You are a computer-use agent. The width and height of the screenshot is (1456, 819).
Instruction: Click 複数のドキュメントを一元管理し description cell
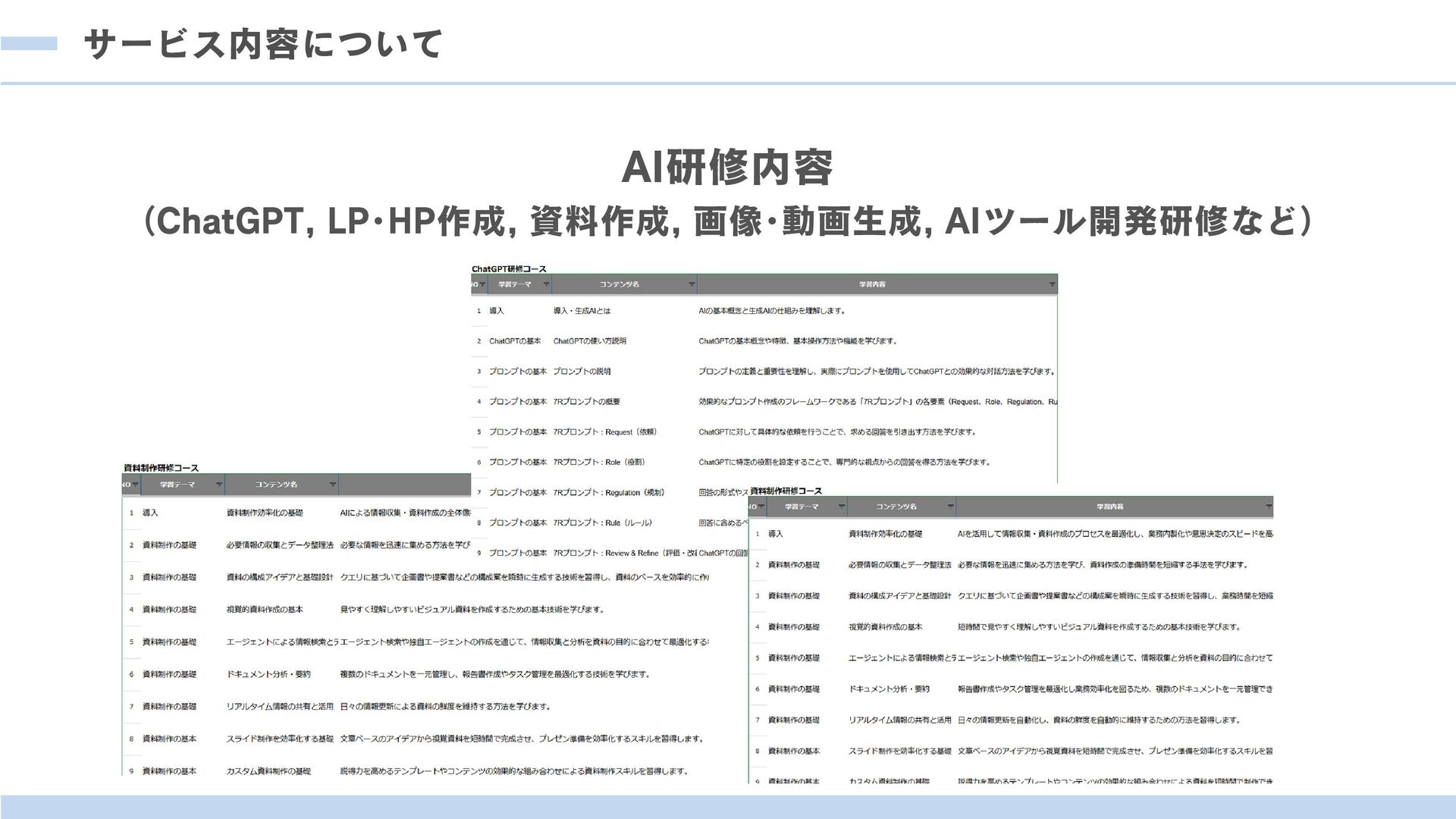point(495,674)
